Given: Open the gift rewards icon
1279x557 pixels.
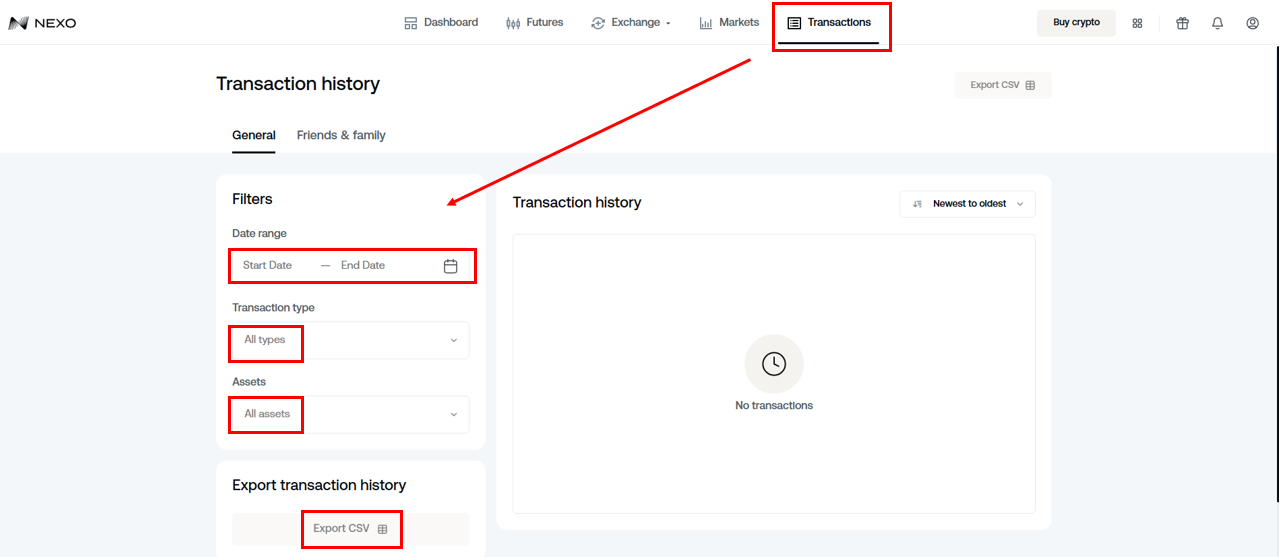Looking at the screenshot, I should point(1182,23).
